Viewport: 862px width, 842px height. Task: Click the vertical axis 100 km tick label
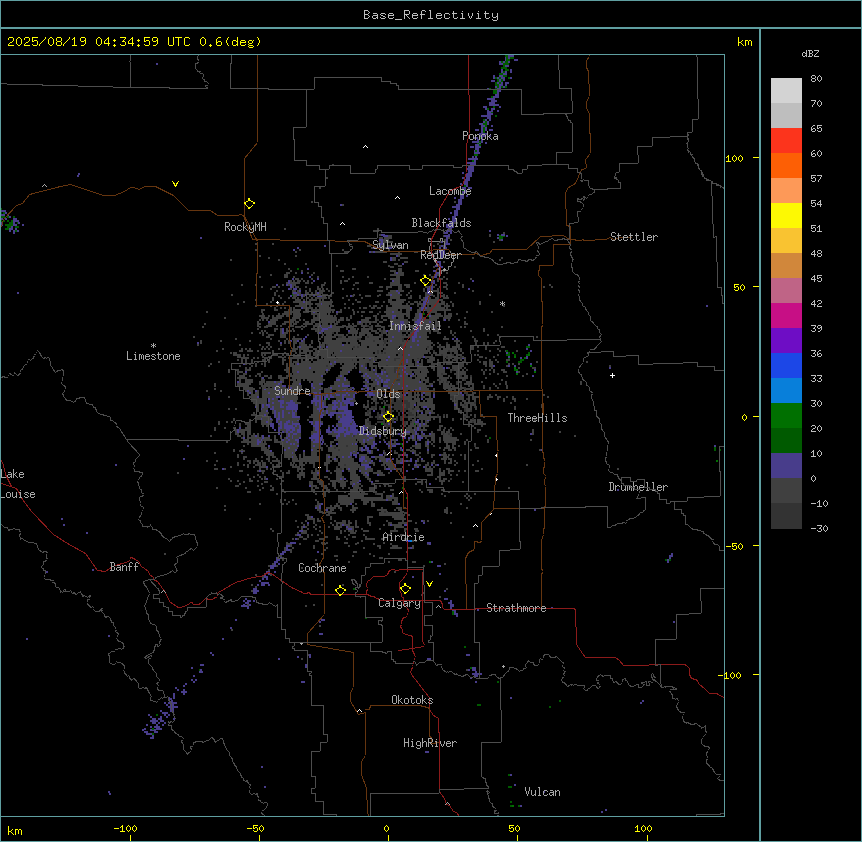pos(734,158)
